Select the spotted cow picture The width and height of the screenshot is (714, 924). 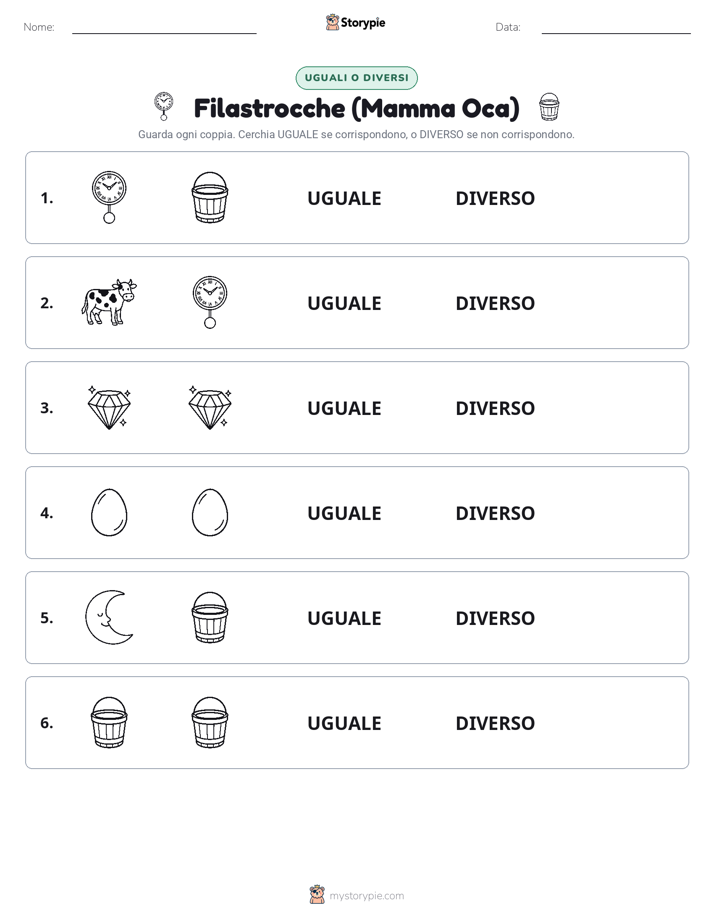[109, 302]
